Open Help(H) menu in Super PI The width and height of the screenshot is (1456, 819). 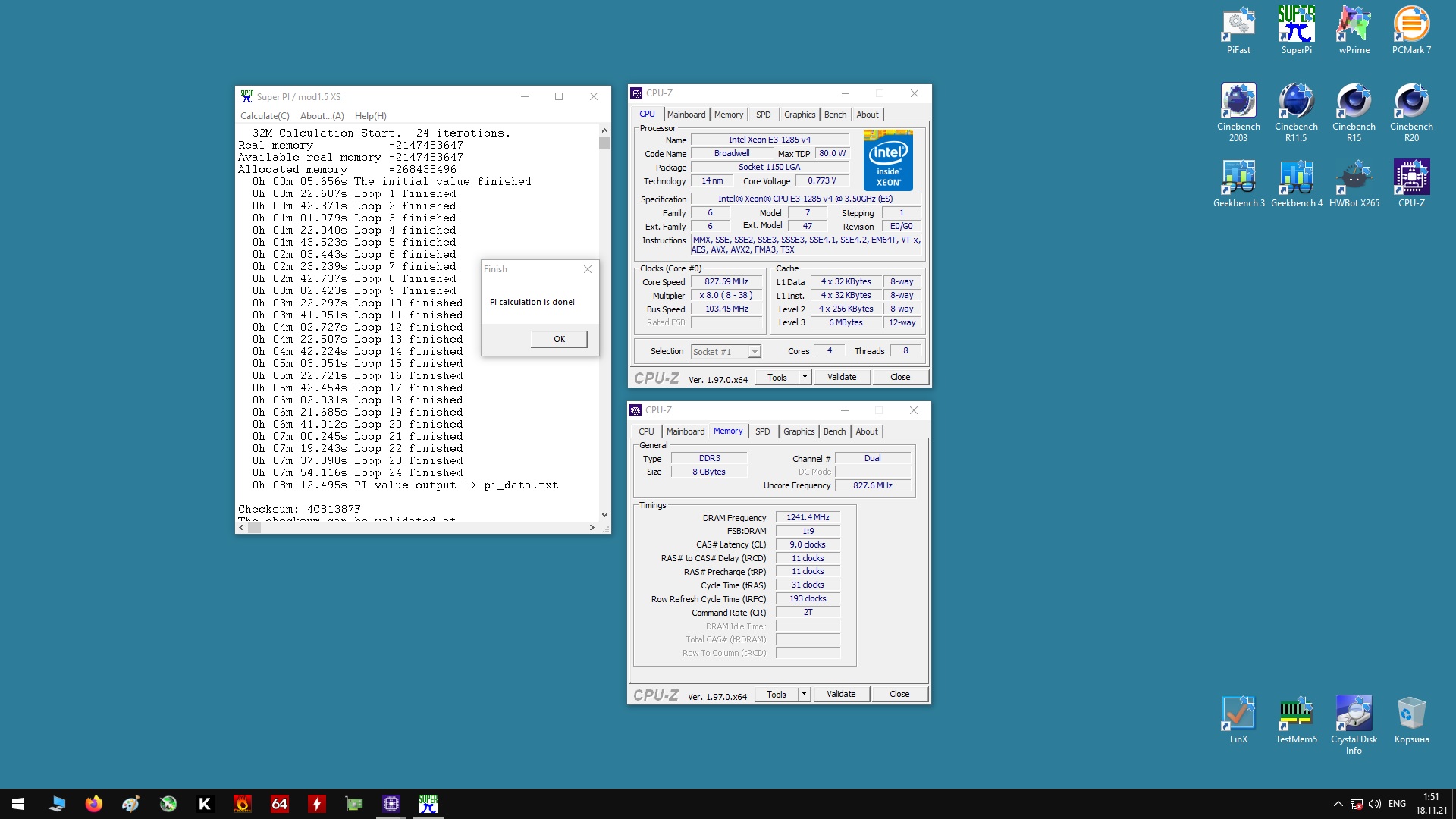[x=371, y=116]
